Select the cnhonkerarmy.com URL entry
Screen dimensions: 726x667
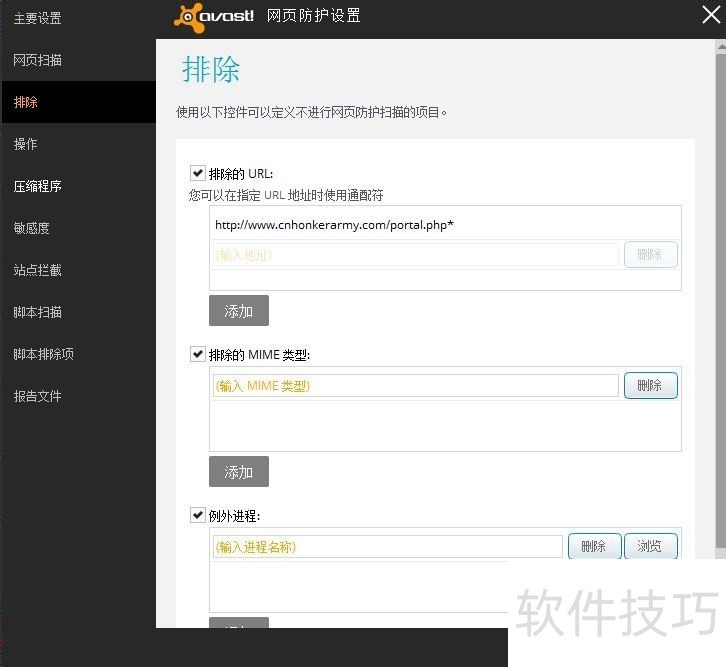334,225
